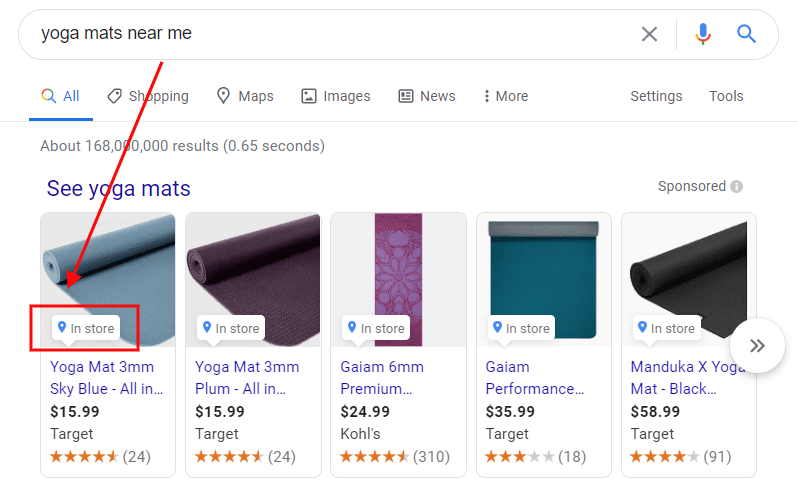Switch to the News tab
The height and width of the screenshot is (491, 798).
pyautogui.click(x=426, y=96)
